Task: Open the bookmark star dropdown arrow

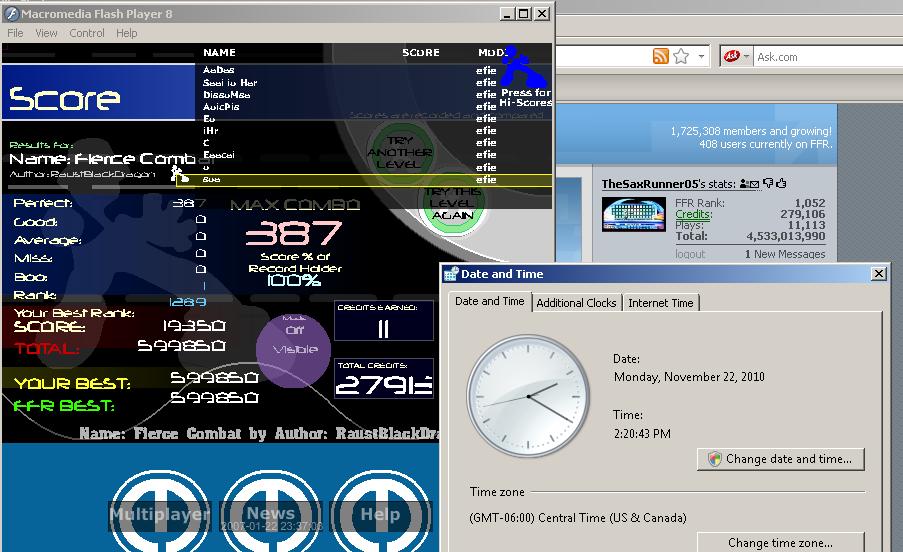Action: [x=701, y=56]
